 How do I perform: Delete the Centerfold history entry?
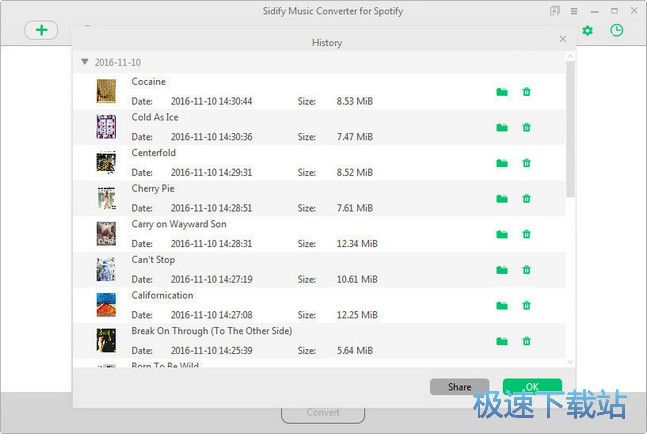click(x=526, y=163)
